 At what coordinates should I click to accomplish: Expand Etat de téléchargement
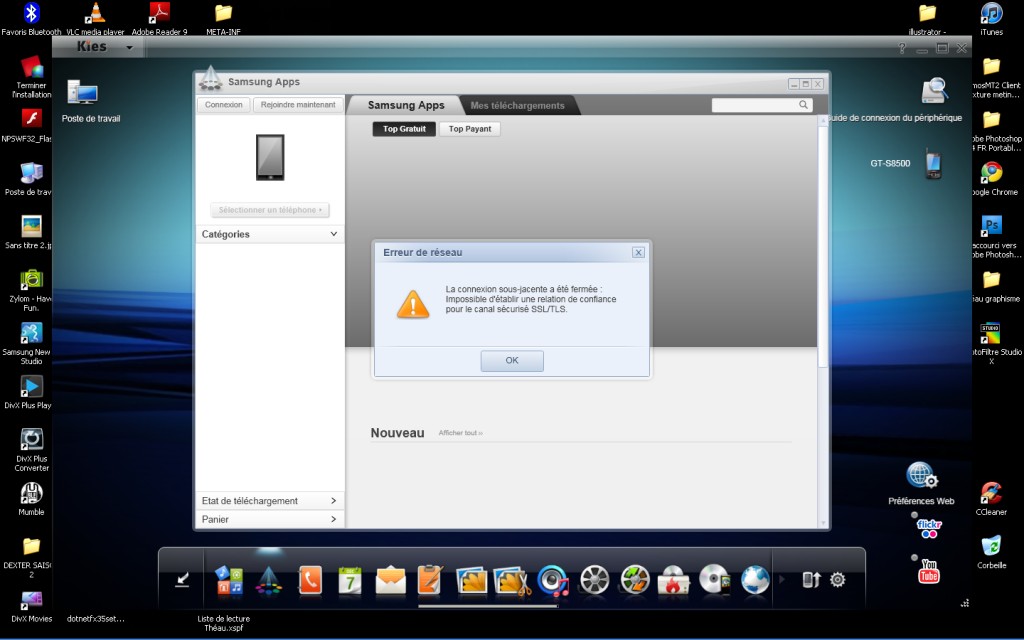tap(270, 500)
